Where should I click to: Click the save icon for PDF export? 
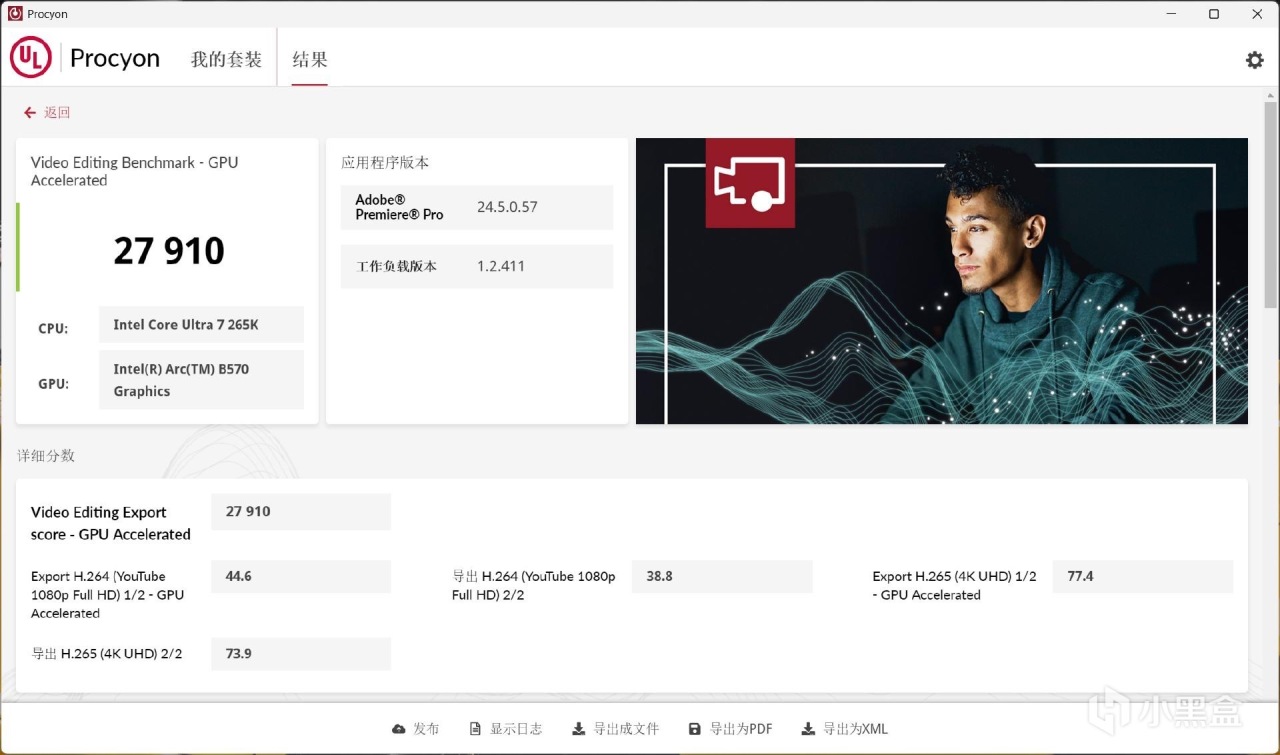695,729
